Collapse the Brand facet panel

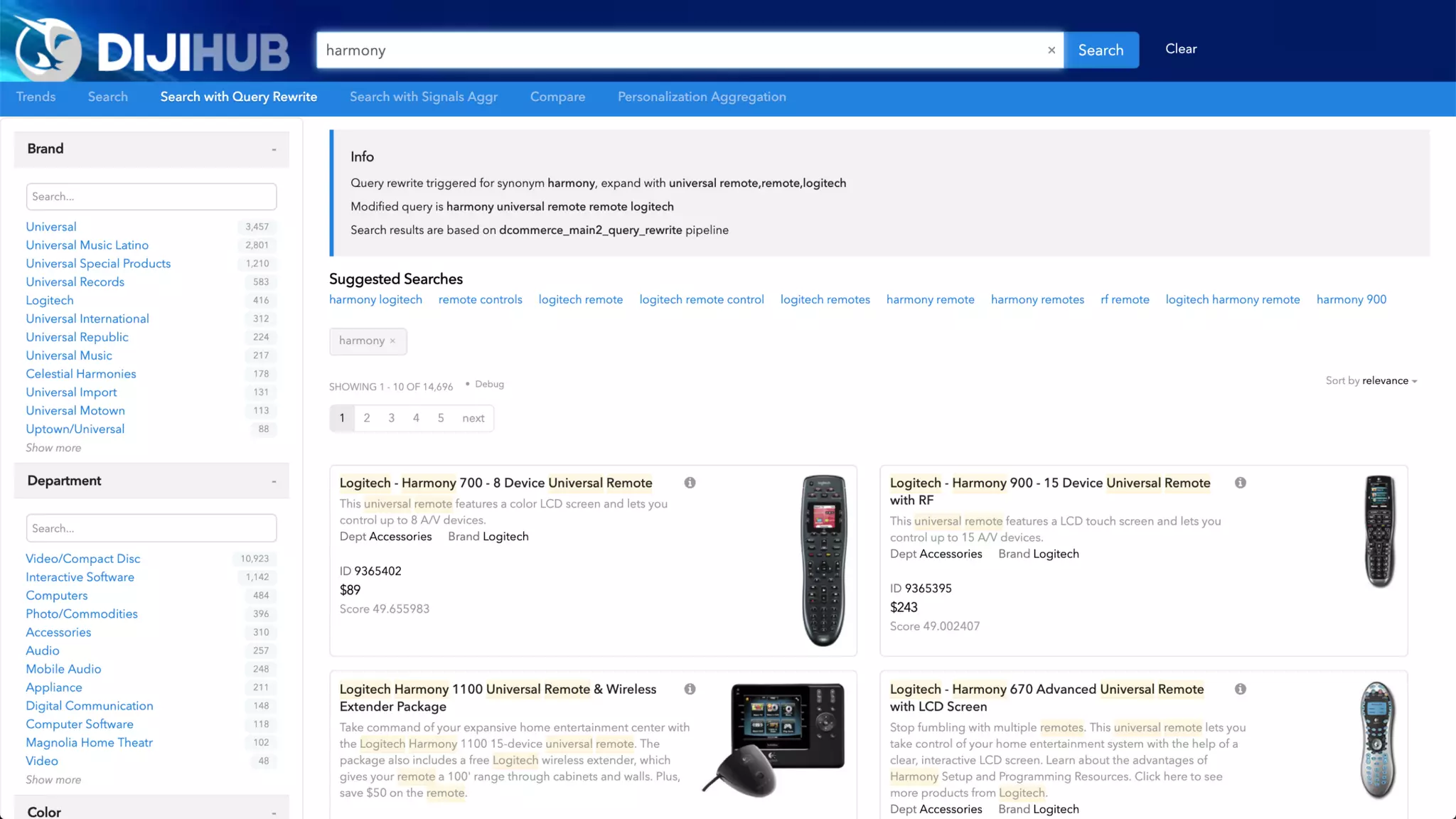click(x=274, y=149)
